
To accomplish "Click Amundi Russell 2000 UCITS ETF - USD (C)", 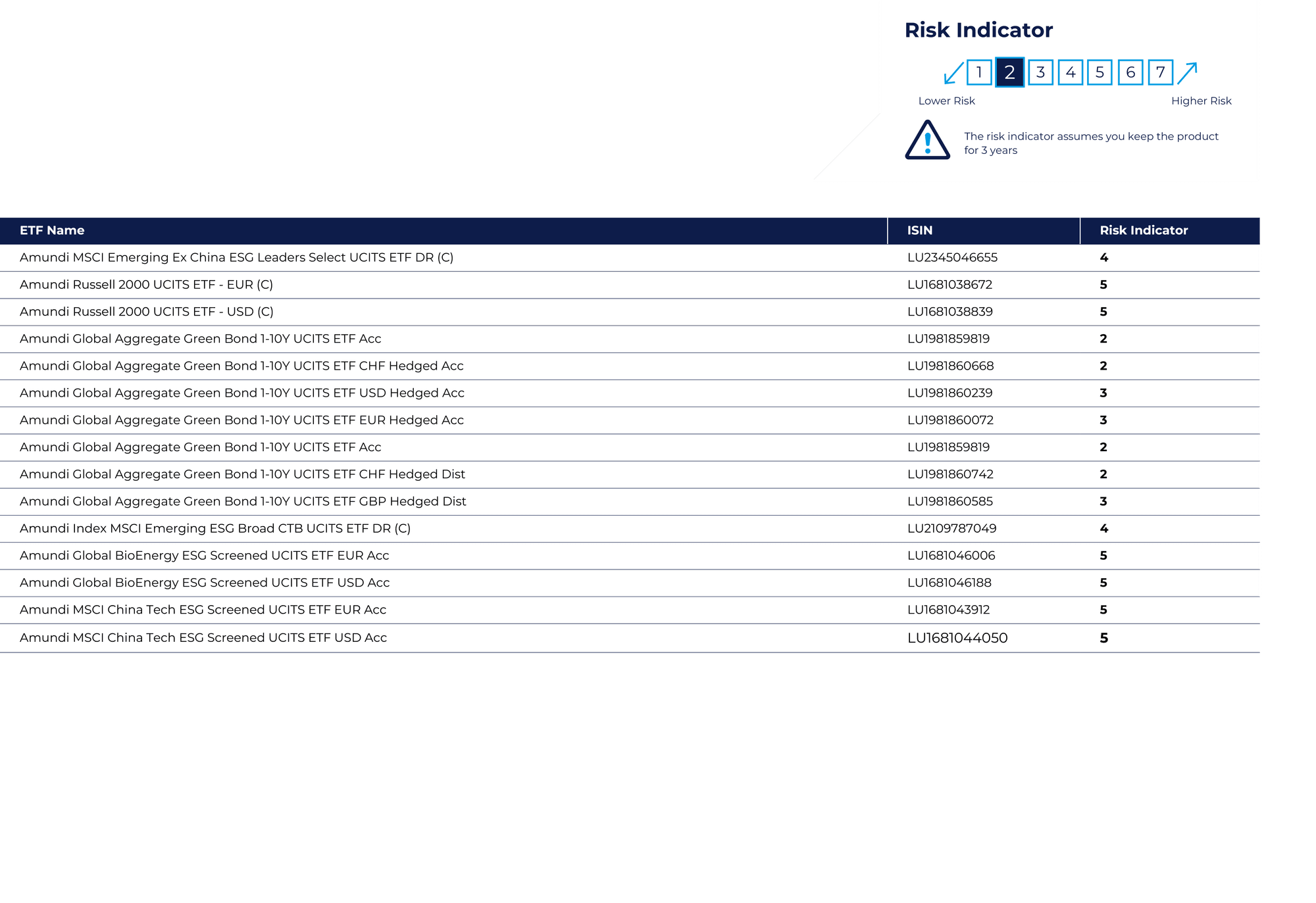I will pyautogui.click(x=146, y=311).
